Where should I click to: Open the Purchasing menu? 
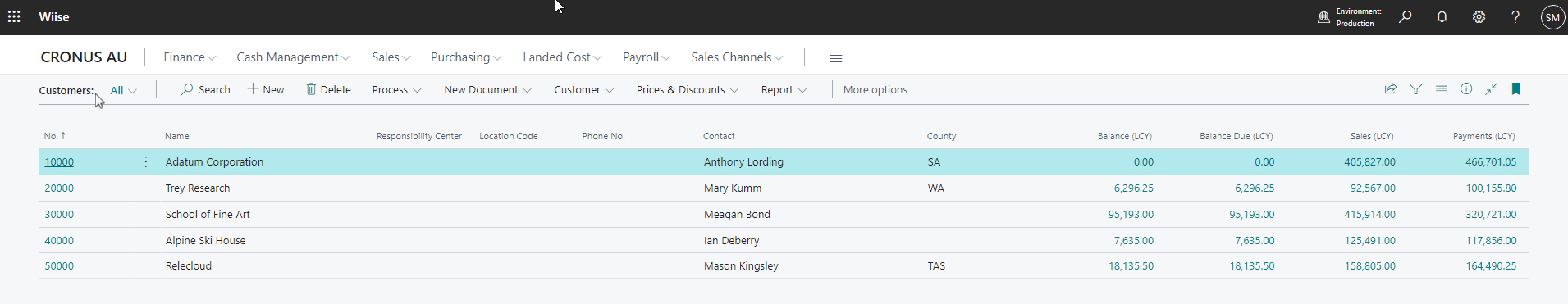click(x=465, y=57)
